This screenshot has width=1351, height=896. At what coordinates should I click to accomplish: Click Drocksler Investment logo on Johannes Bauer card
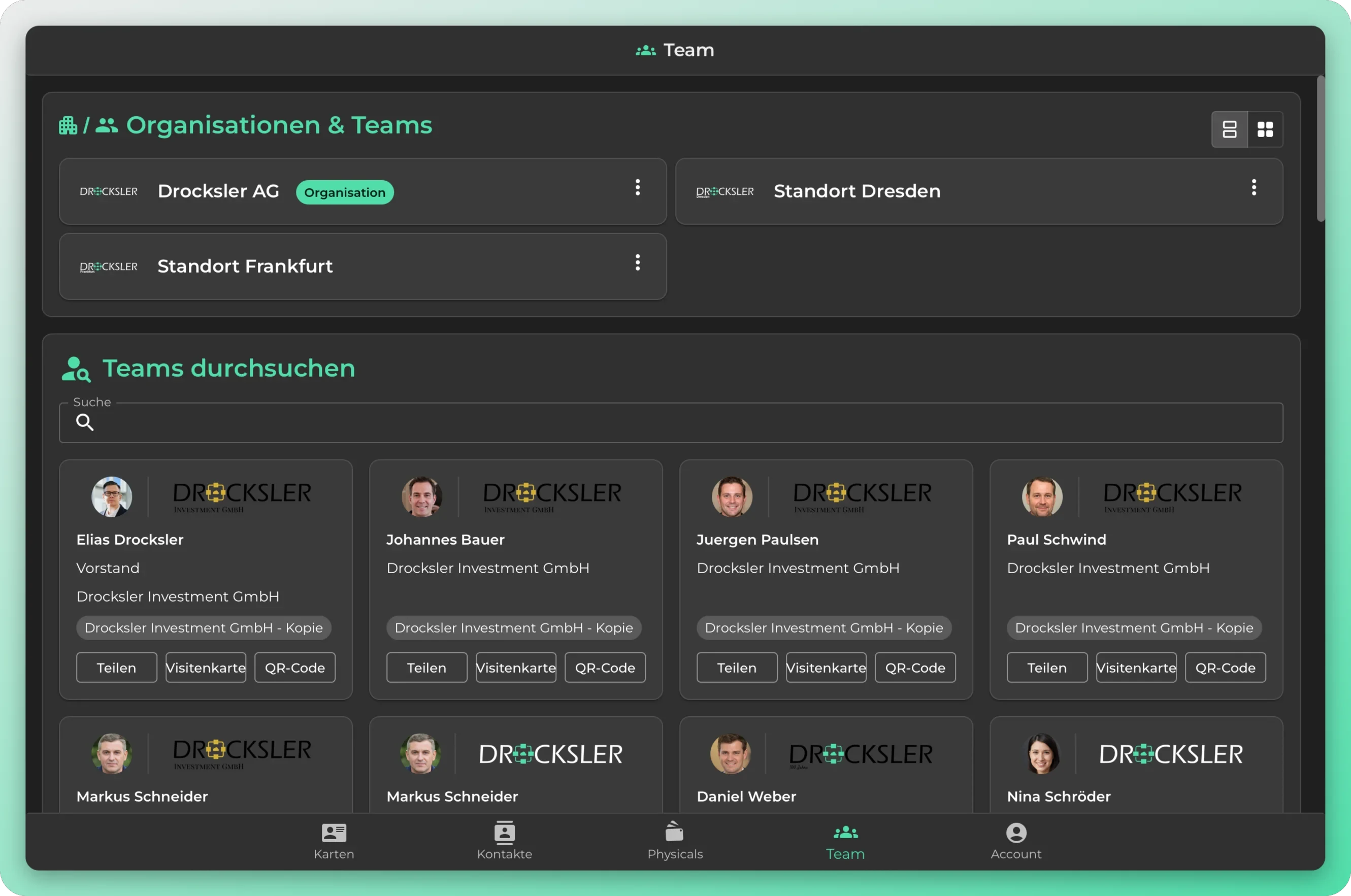click(x=552, y=497)
